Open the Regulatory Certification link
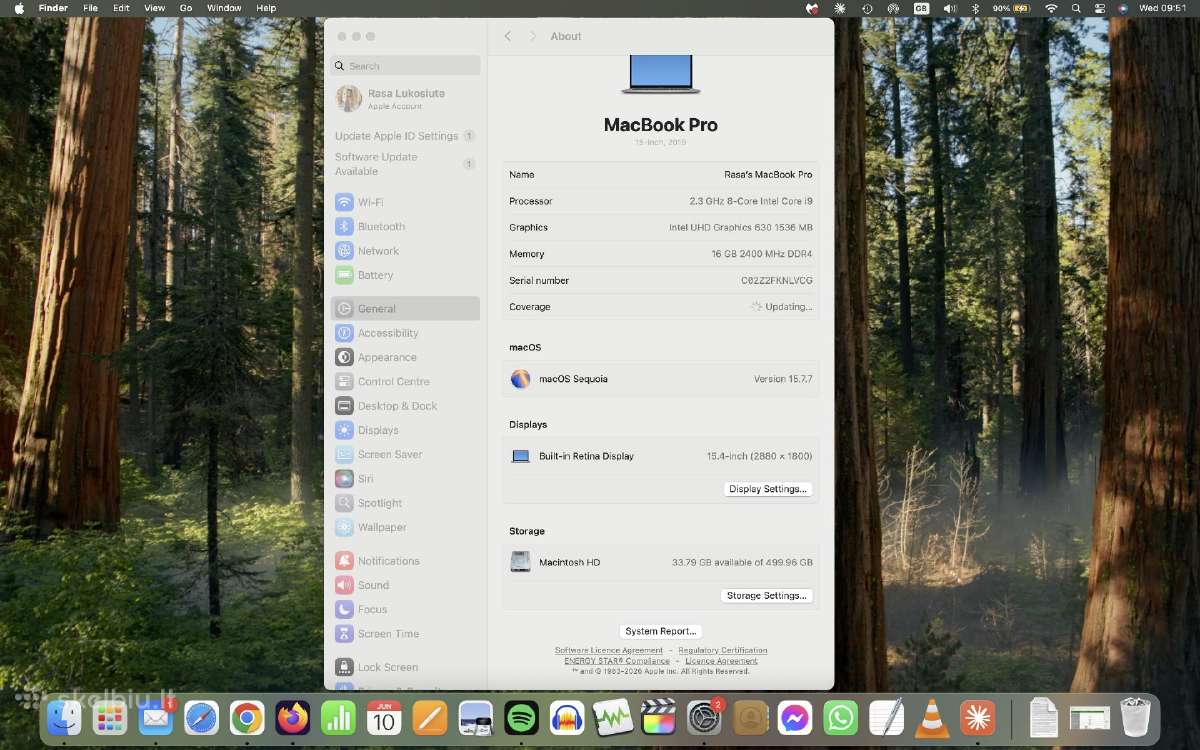 (x=723, y=651)
